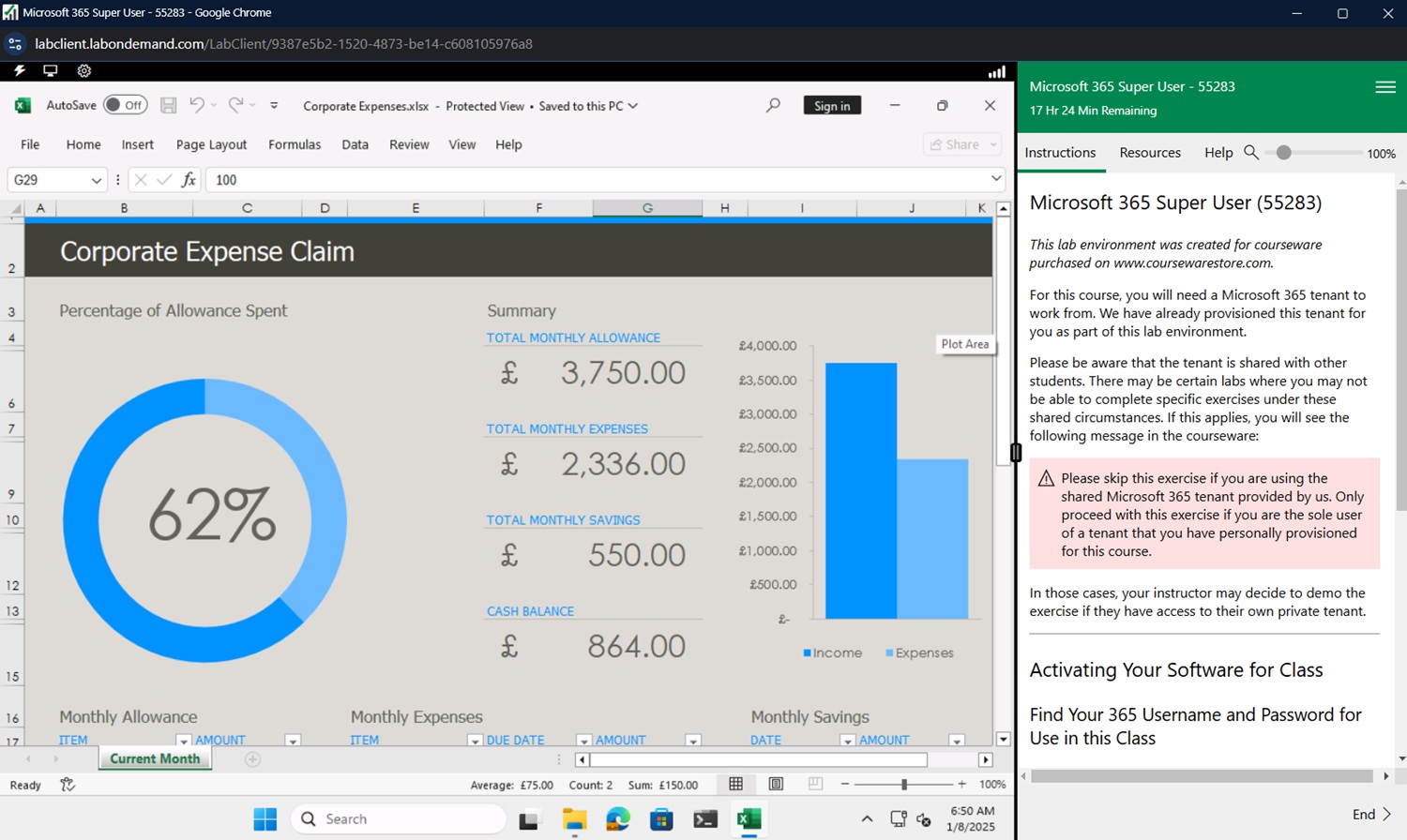Screen dimensions: 1407x840
Task: Open the Data ribbon tab
Action: [355, 144]
